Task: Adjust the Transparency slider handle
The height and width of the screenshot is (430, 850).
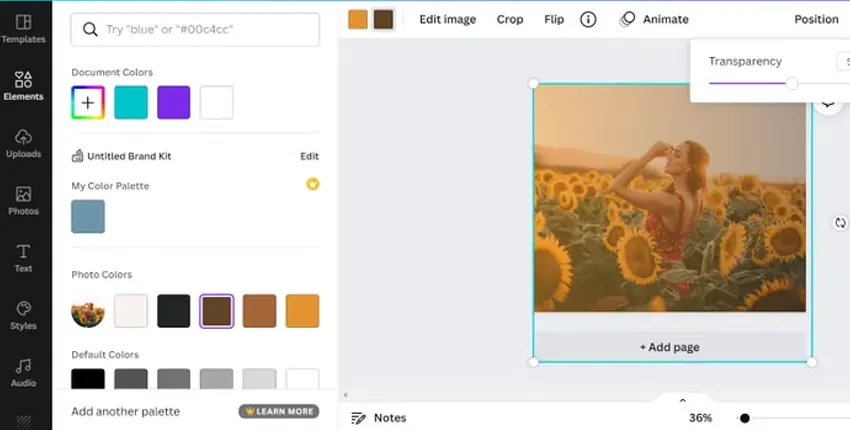Action: coord(792,84)
